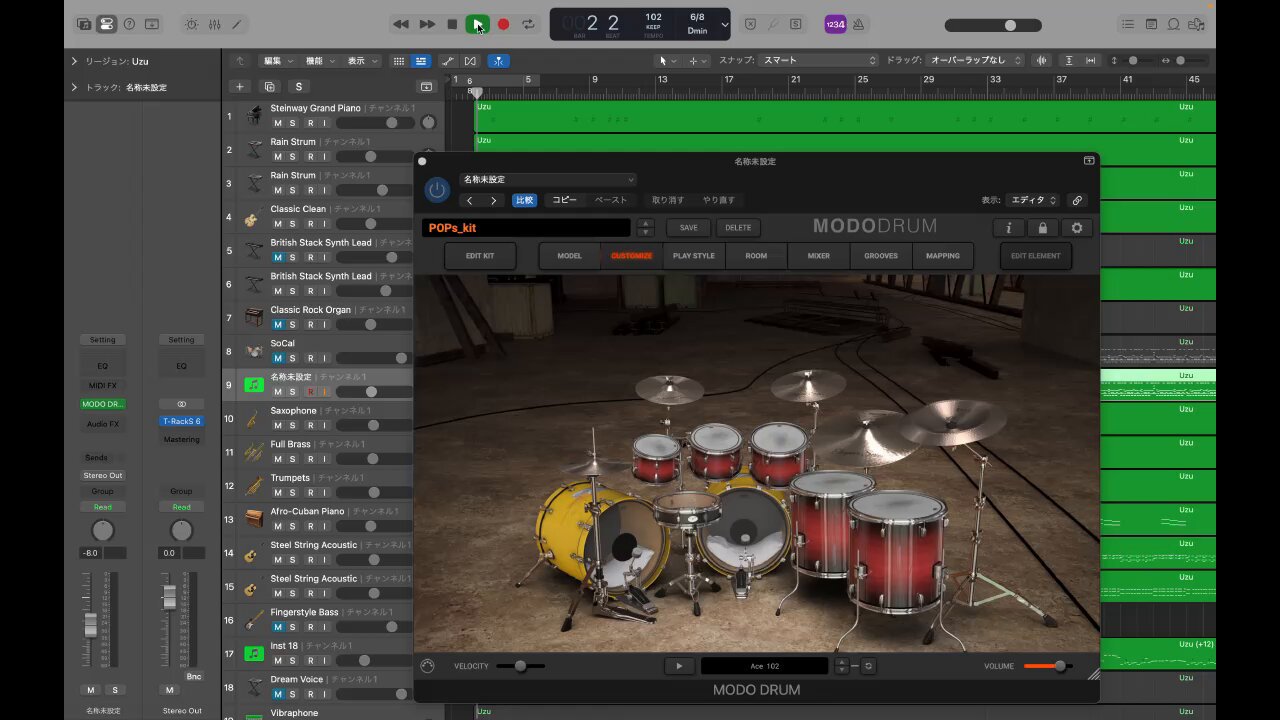Toggle the metronome click icon
This screenshot has height=720, width=1280.
(858, 24)
